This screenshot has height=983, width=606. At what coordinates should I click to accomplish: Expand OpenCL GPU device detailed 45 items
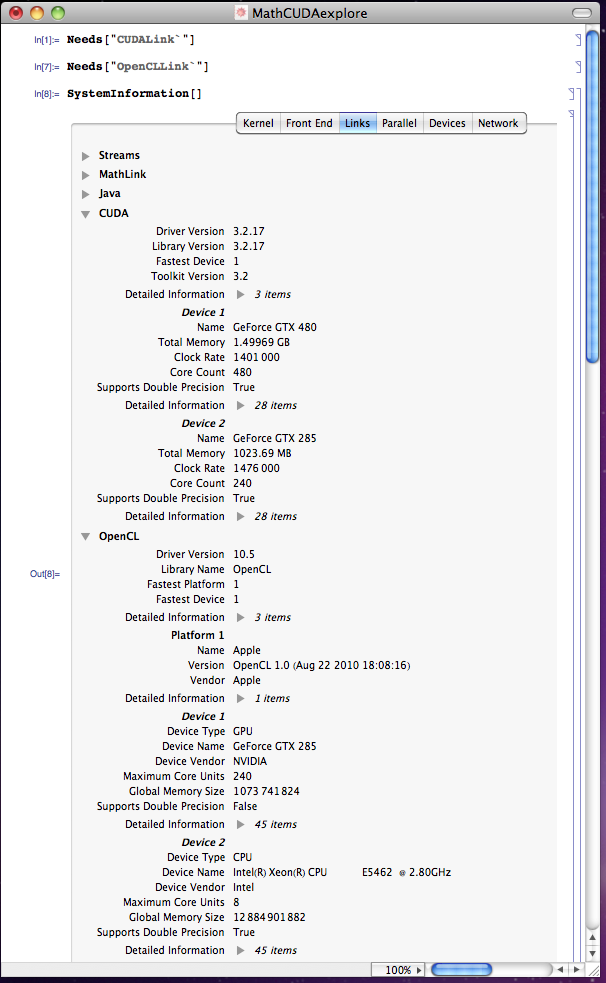pyautogui.click(x=241, y=824)
